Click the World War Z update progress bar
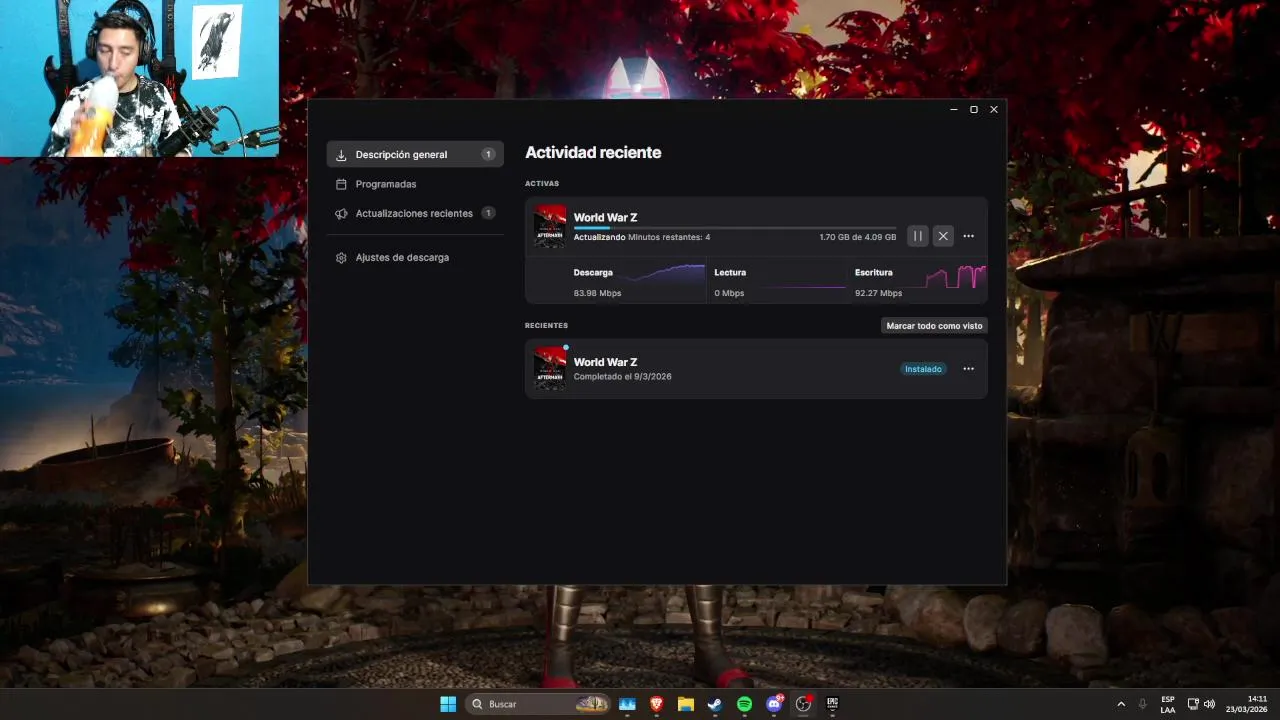Image resolution: width=1280 pixels, height=720 pixels. tap(735, 228)
